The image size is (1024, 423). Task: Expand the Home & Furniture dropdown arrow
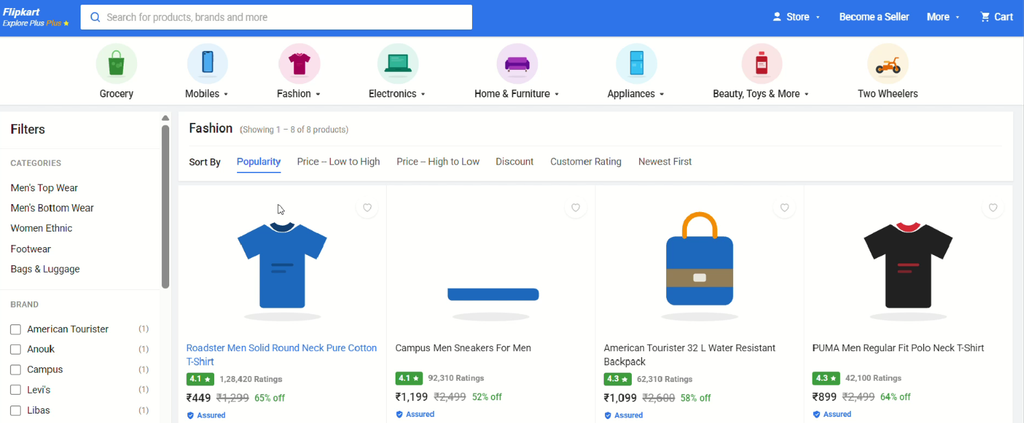click(x=557, y=95)
